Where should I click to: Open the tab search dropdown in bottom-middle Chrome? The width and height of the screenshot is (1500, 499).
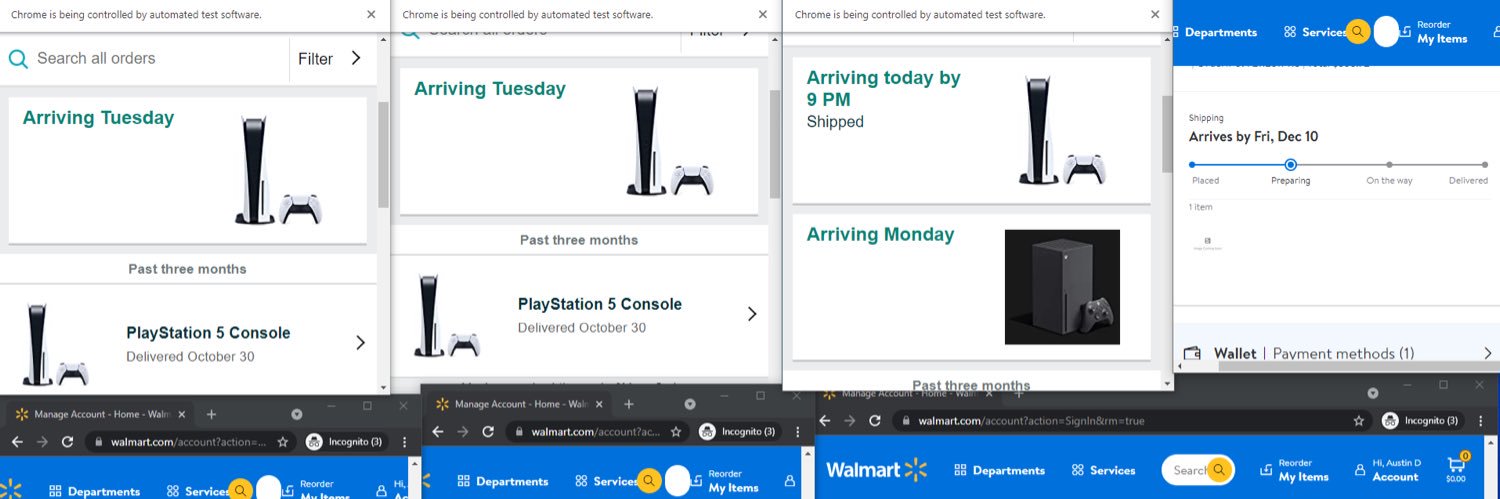coord(690,404)
